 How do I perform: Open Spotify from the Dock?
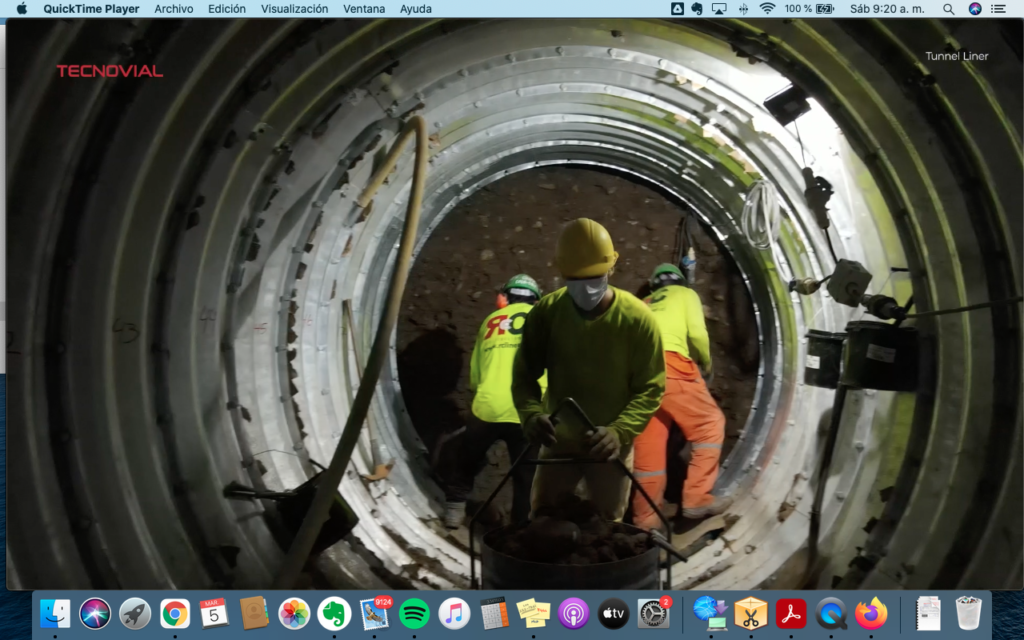coord(414,614)
